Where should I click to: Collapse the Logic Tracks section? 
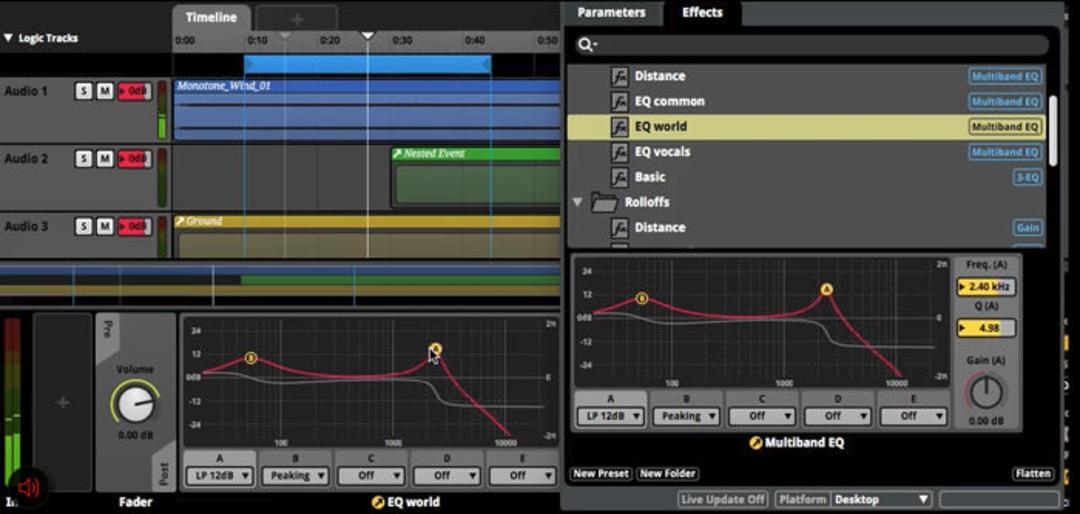8,38
